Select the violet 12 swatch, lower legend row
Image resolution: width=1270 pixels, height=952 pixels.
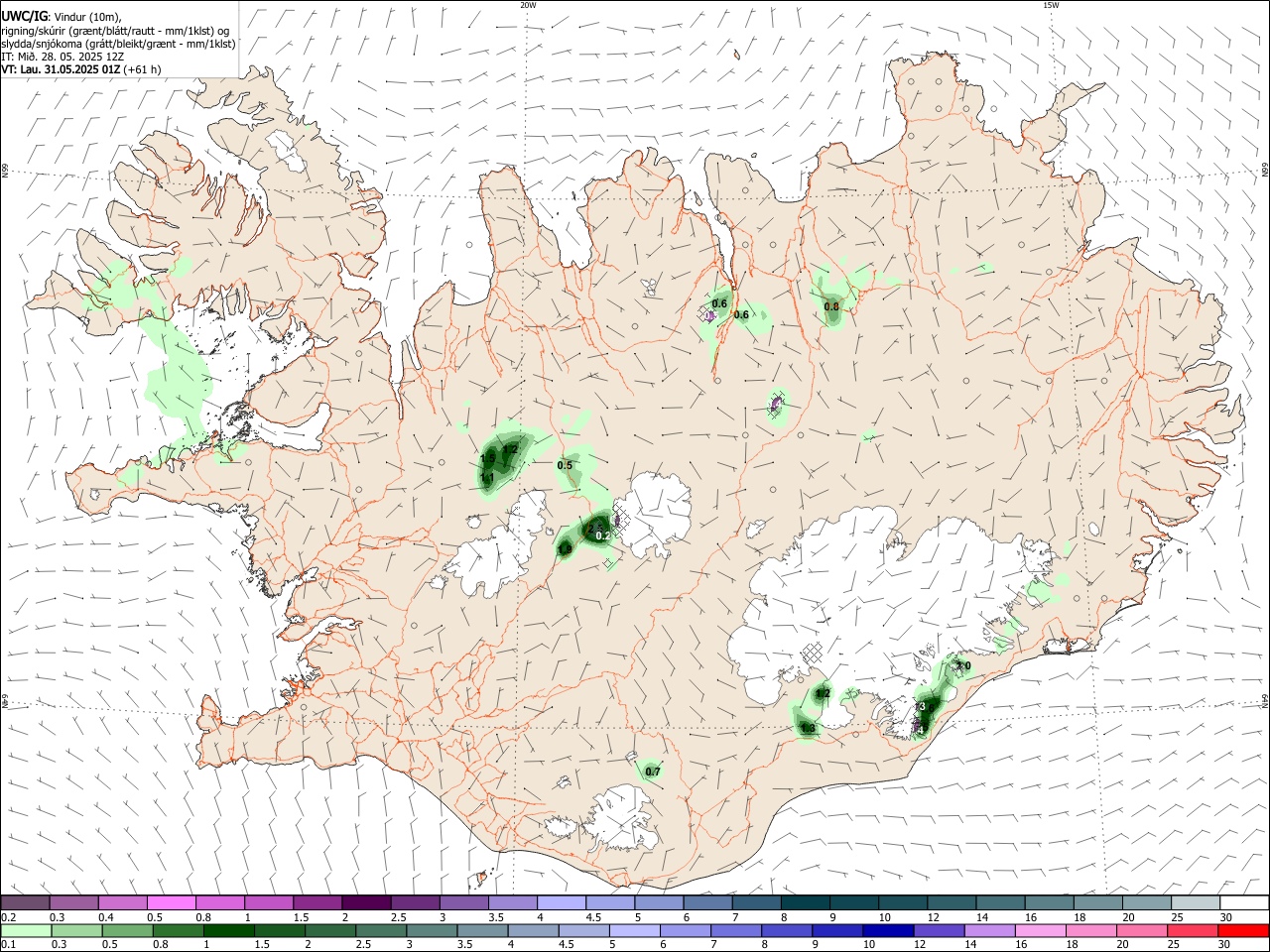939,930
